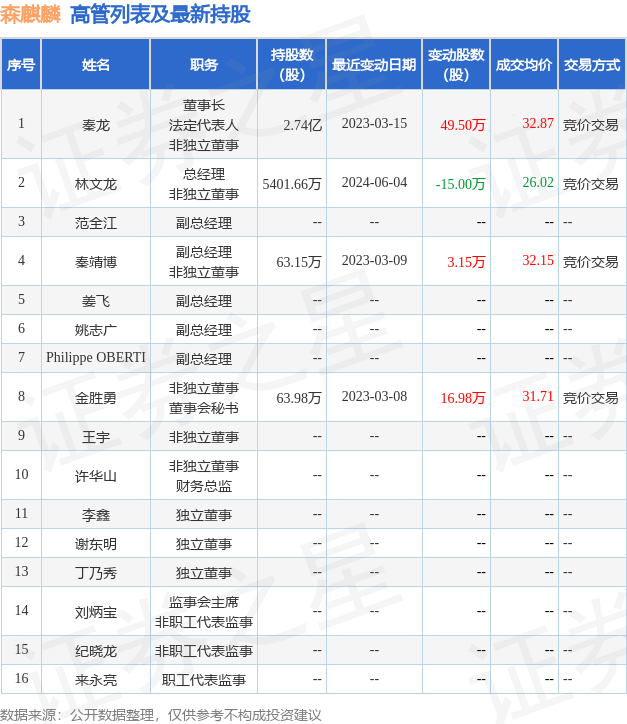Click the date 2024-06-04
The image size is (627, 724).
pyautogui.click(x=374, y=182)
